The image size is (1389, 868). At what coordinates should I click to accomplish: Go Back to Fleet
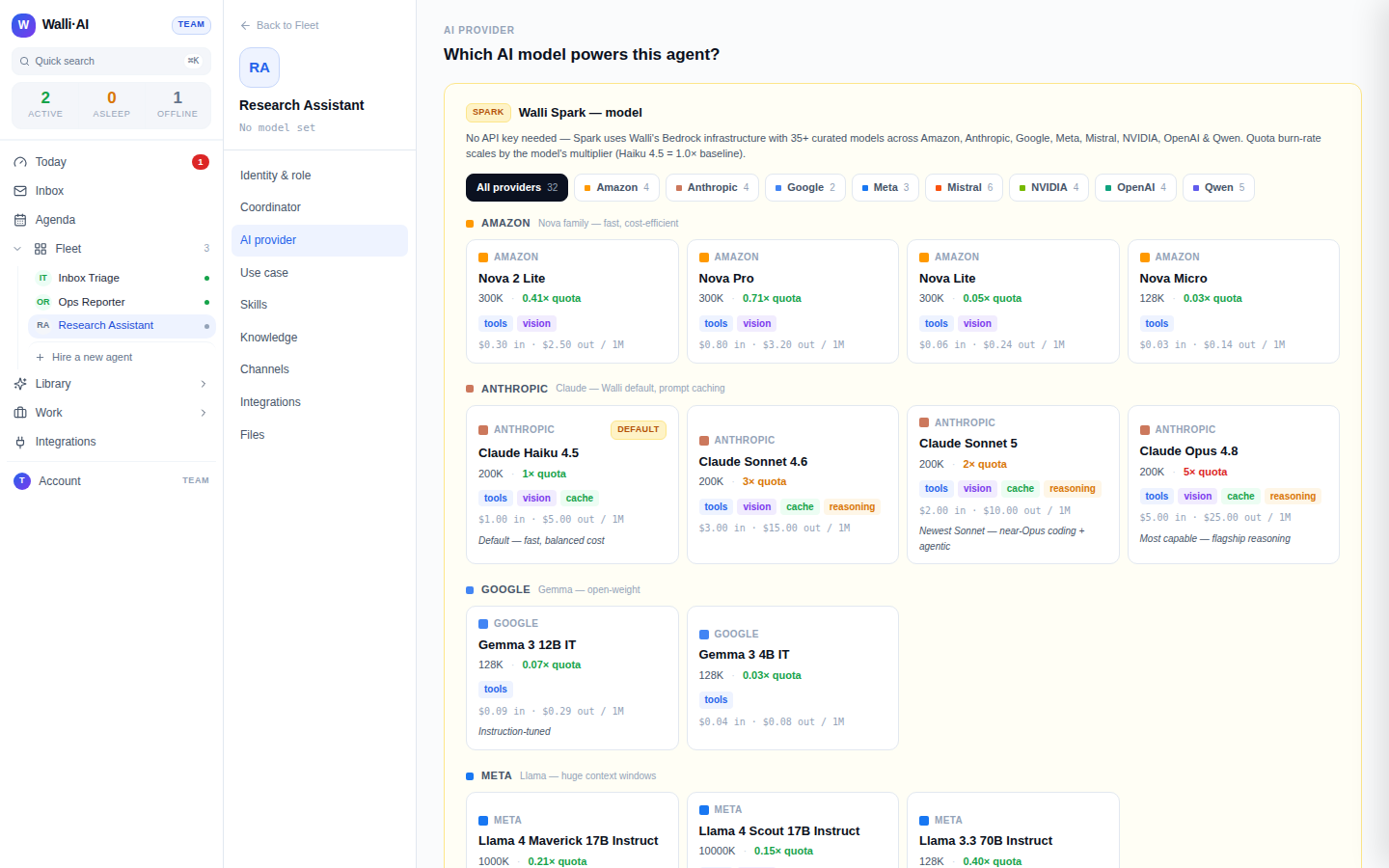280,25
